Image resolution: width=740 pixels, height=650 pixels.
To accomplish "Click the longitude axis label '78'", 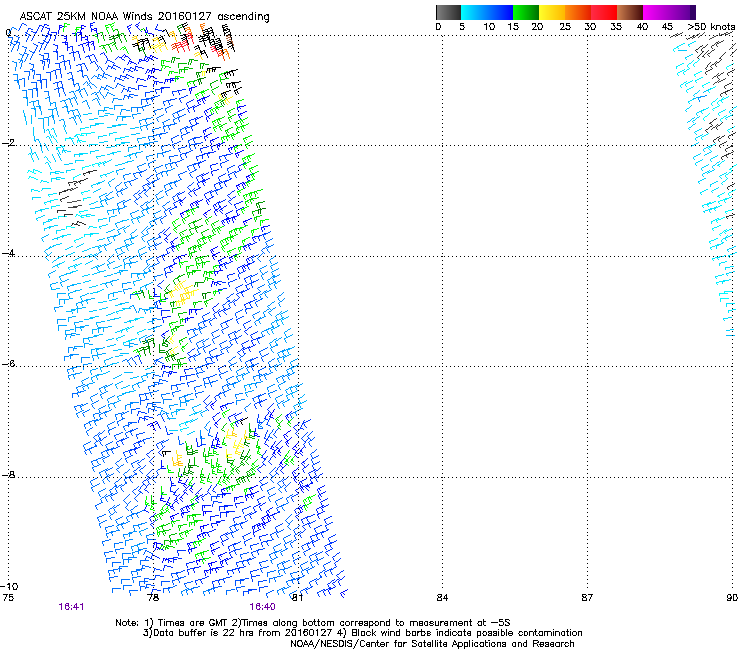I will coord(153,598).
